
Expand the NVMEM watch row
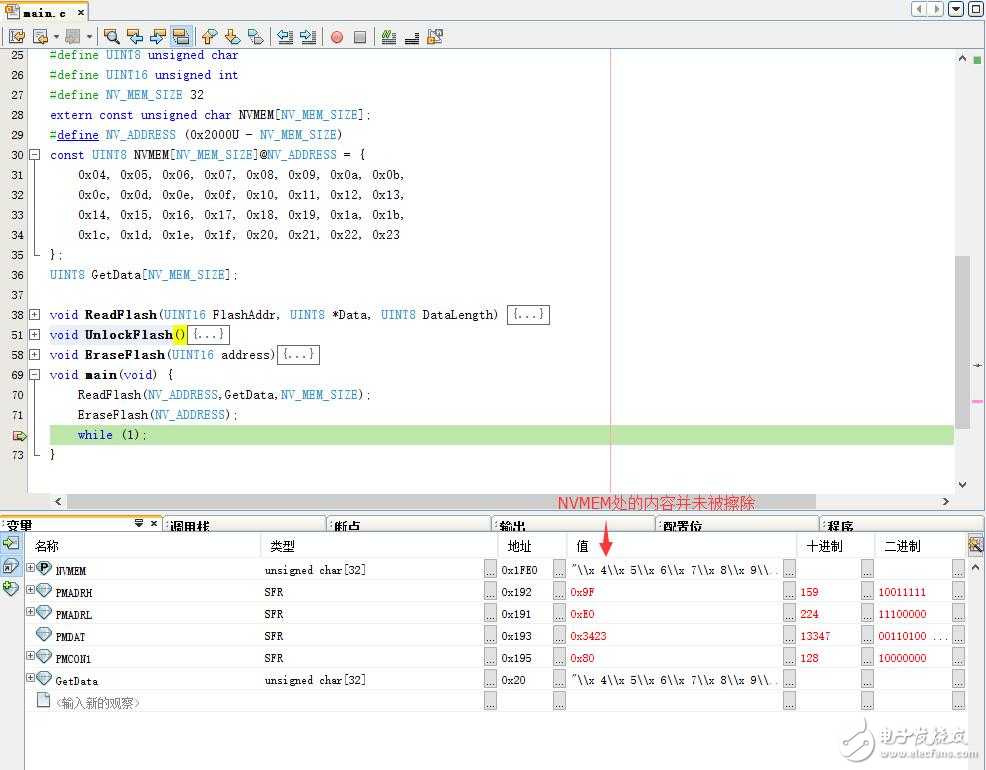point(30,568)
